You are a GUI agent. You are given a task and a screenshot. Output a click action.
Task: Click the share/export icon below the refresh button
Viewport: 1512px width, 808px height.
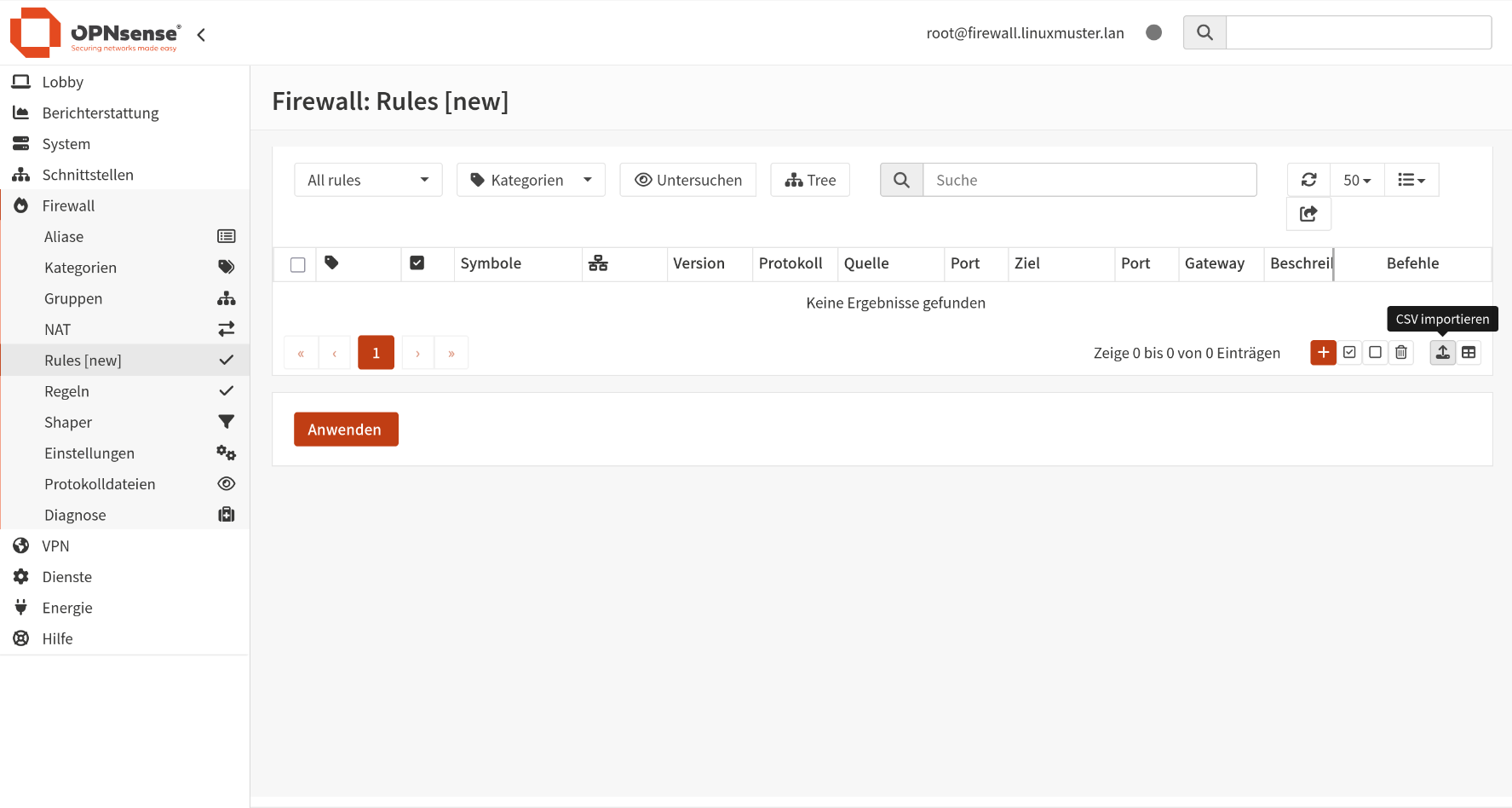tap(1308, 214)
